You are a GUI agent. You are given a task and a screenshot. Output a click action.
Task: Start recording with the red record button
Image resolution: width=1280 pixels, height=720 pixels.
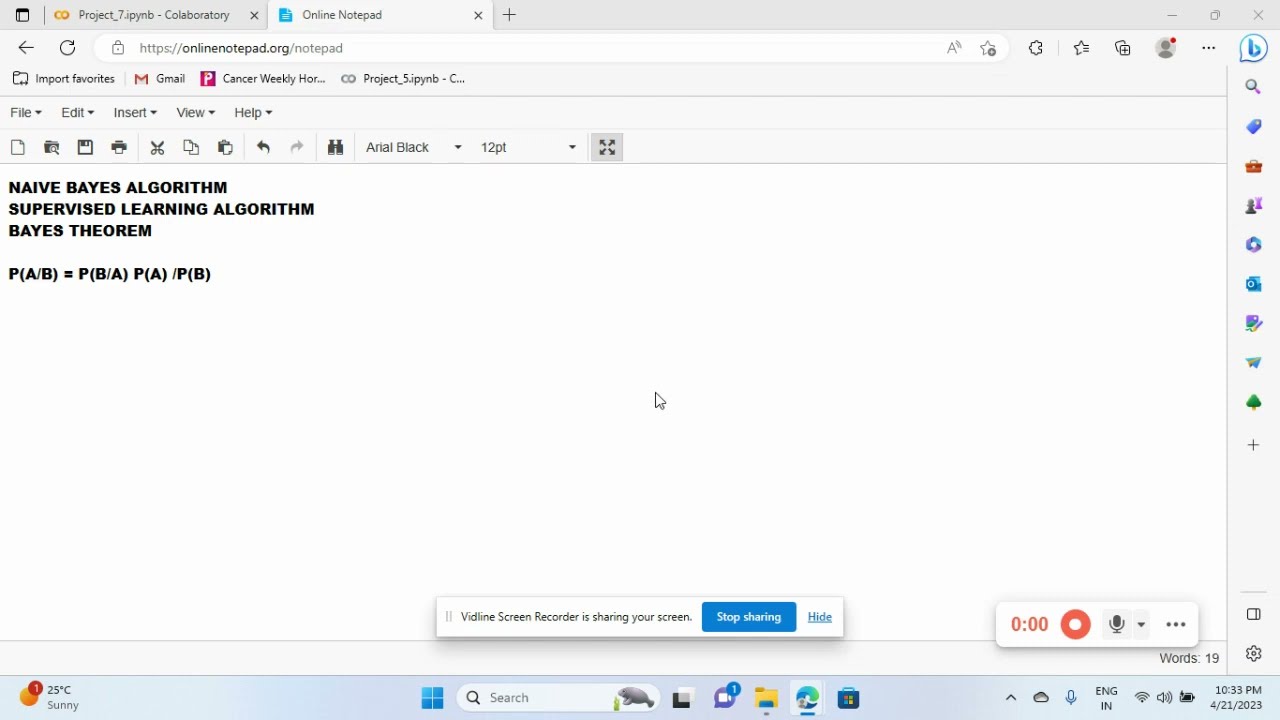click(1075, 625)
